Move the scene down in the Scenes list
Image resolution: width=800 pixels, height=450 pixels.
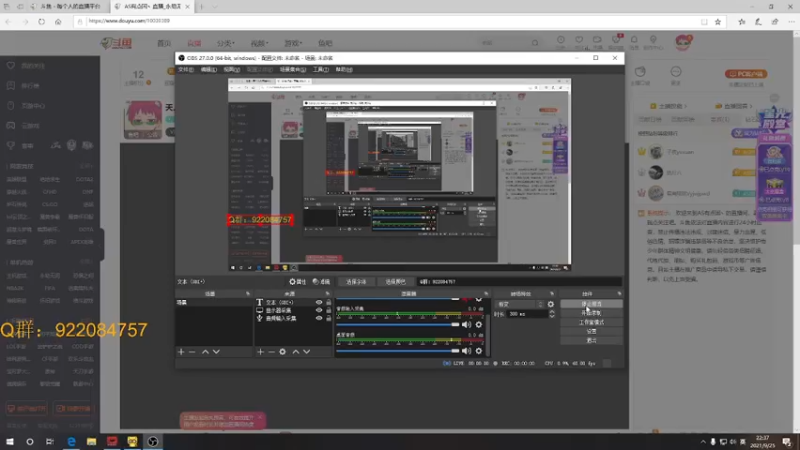(x=216, y=352)
